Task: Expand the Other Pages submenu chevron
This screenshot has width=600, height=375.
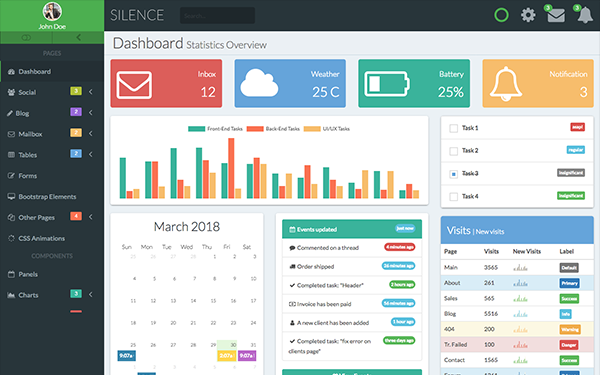Action: tap(91, 217)
